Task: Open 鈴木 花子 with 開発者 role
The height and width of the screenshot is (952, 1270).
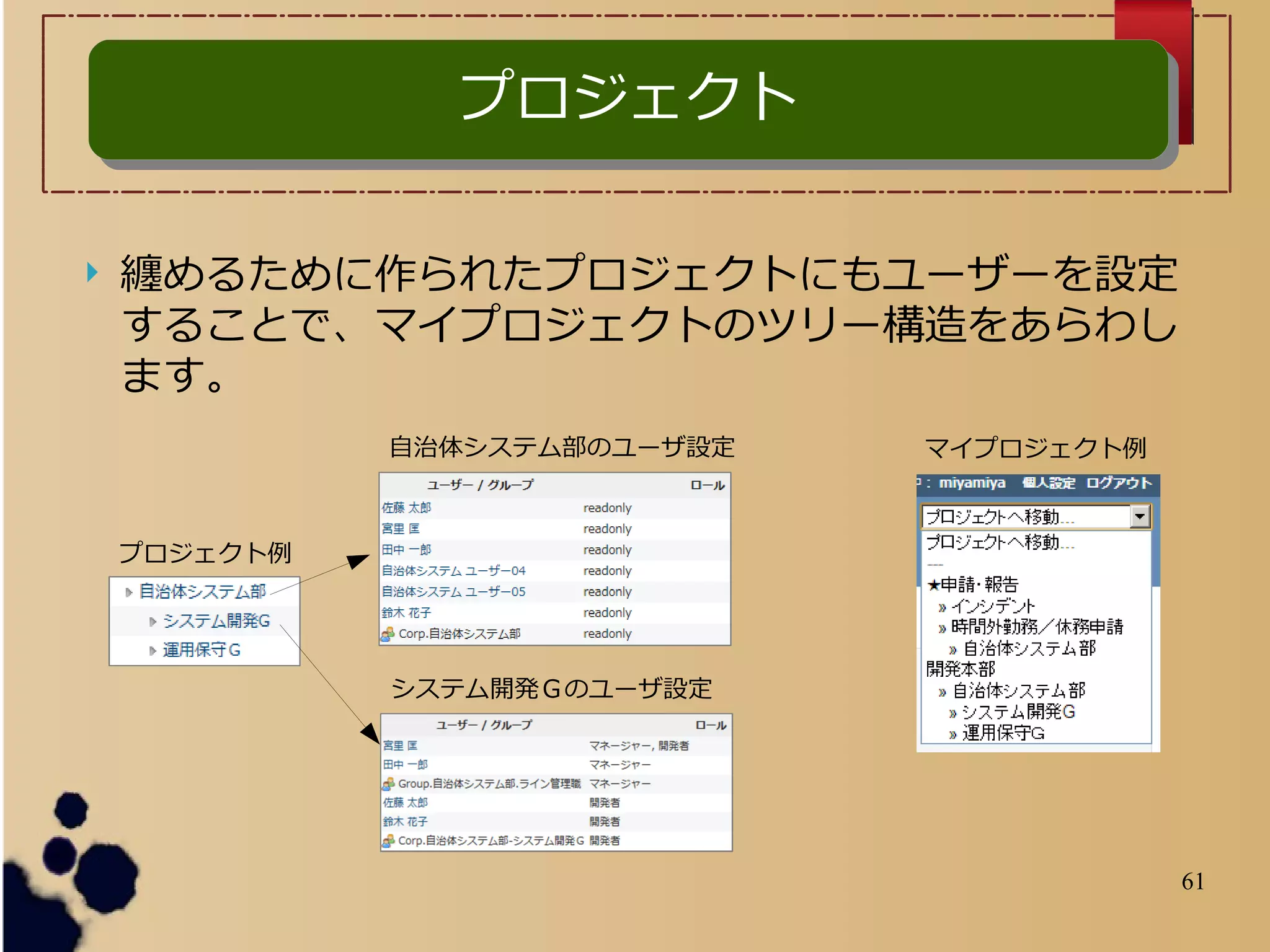Action: tap(405, 822)
